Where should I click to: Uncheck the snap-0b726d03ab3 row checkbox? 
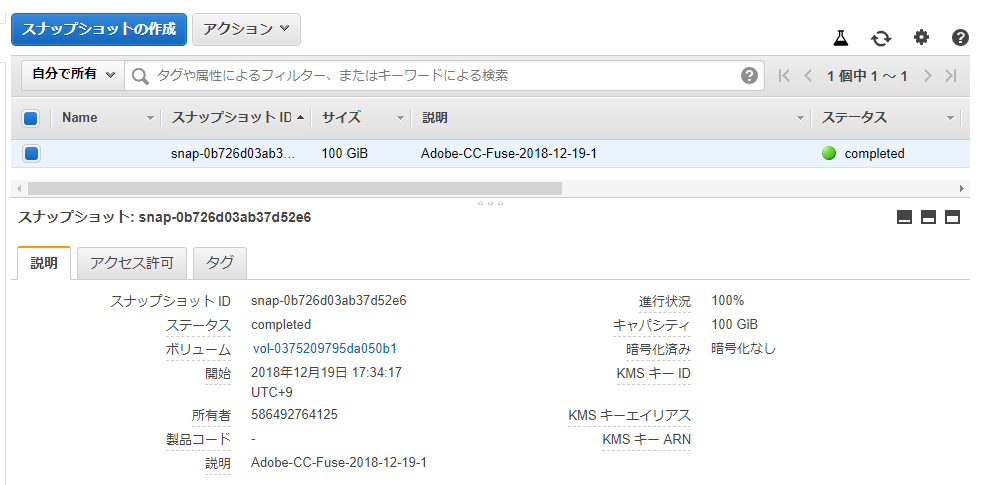point(31,153)
